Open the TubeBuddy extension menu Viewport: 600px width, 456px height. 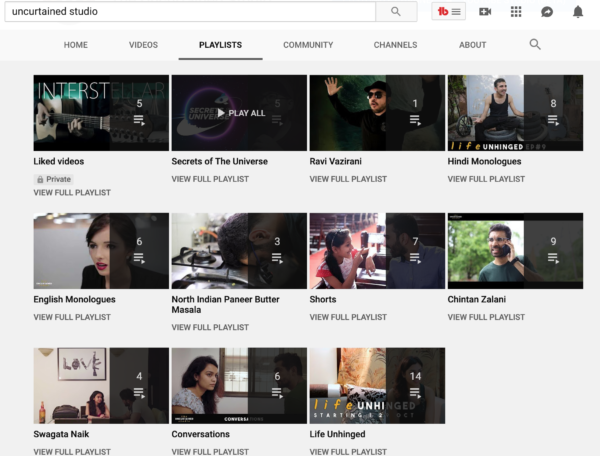pos(448,11)
